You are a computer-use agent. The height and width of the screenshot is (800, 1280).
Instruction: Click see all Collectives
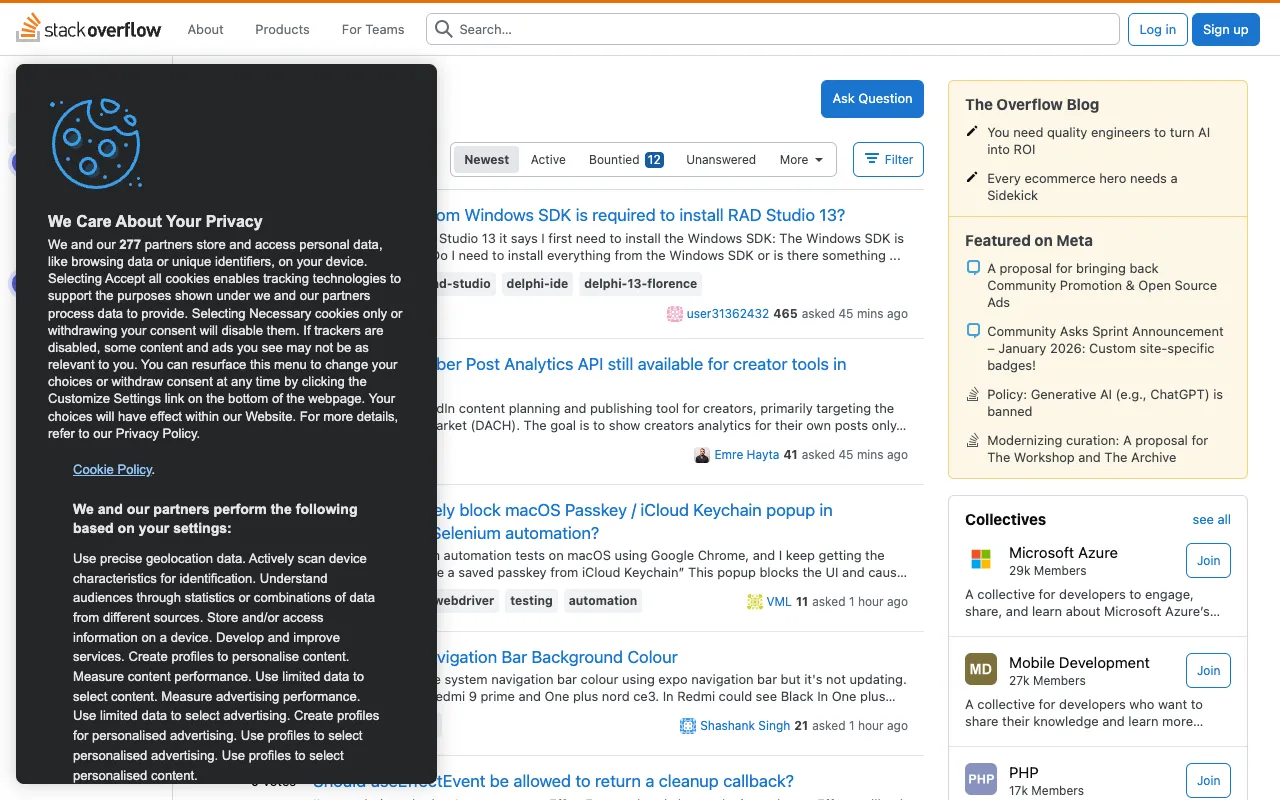(x=1210, y=519)
